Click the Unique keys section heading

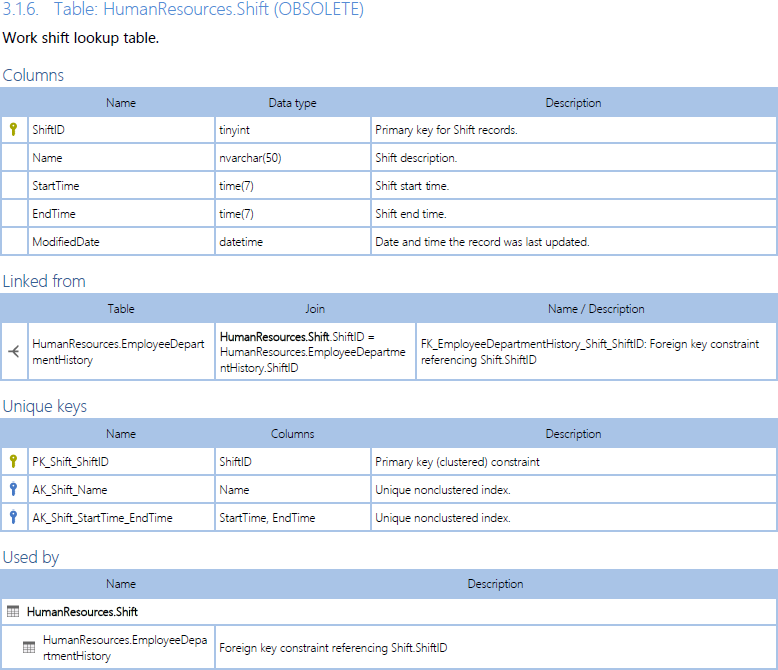pos(45,406)
